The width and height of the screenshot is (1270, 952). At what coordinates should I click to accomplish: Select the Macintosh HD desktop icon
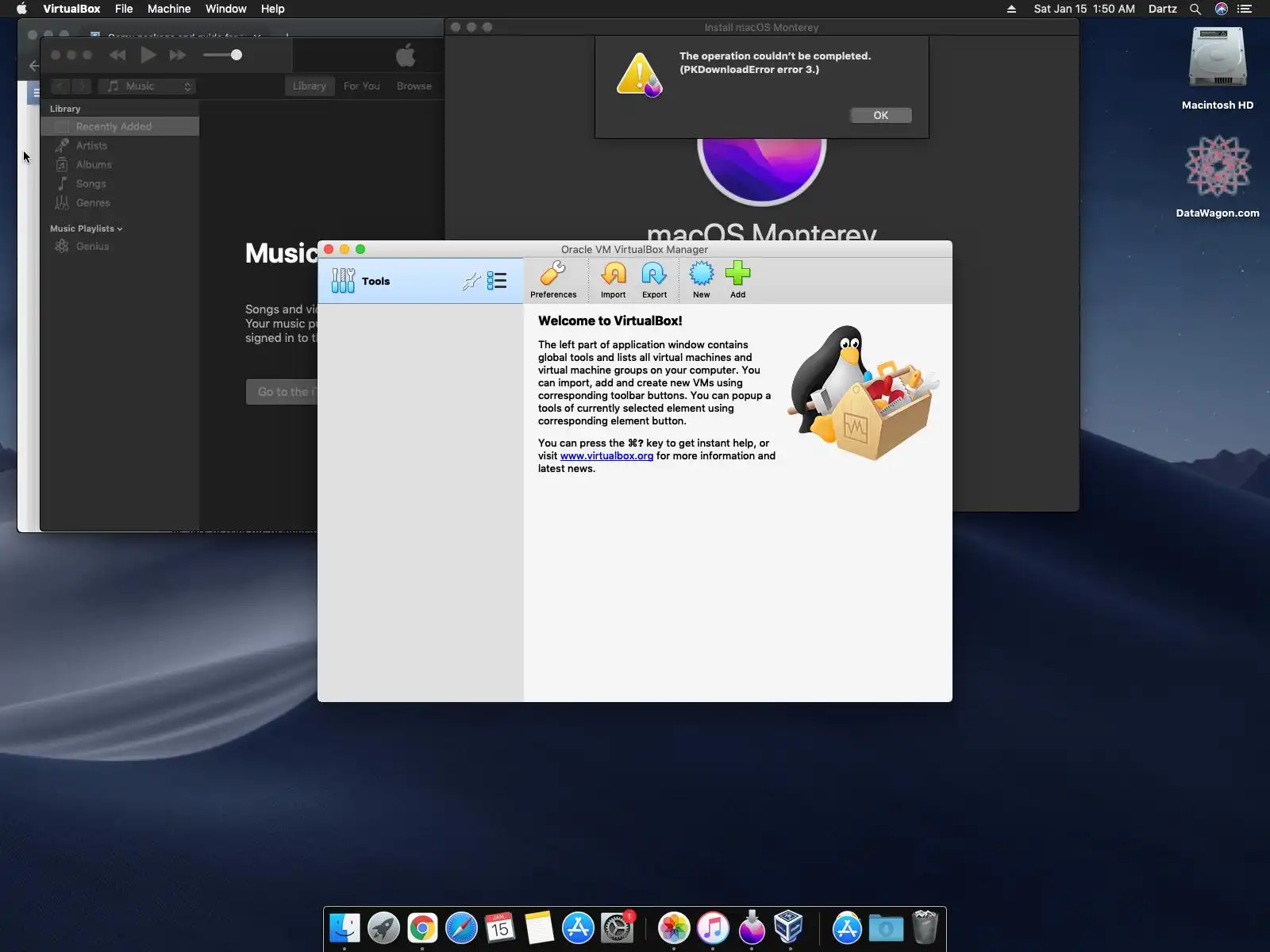[x=1218, y=69]
